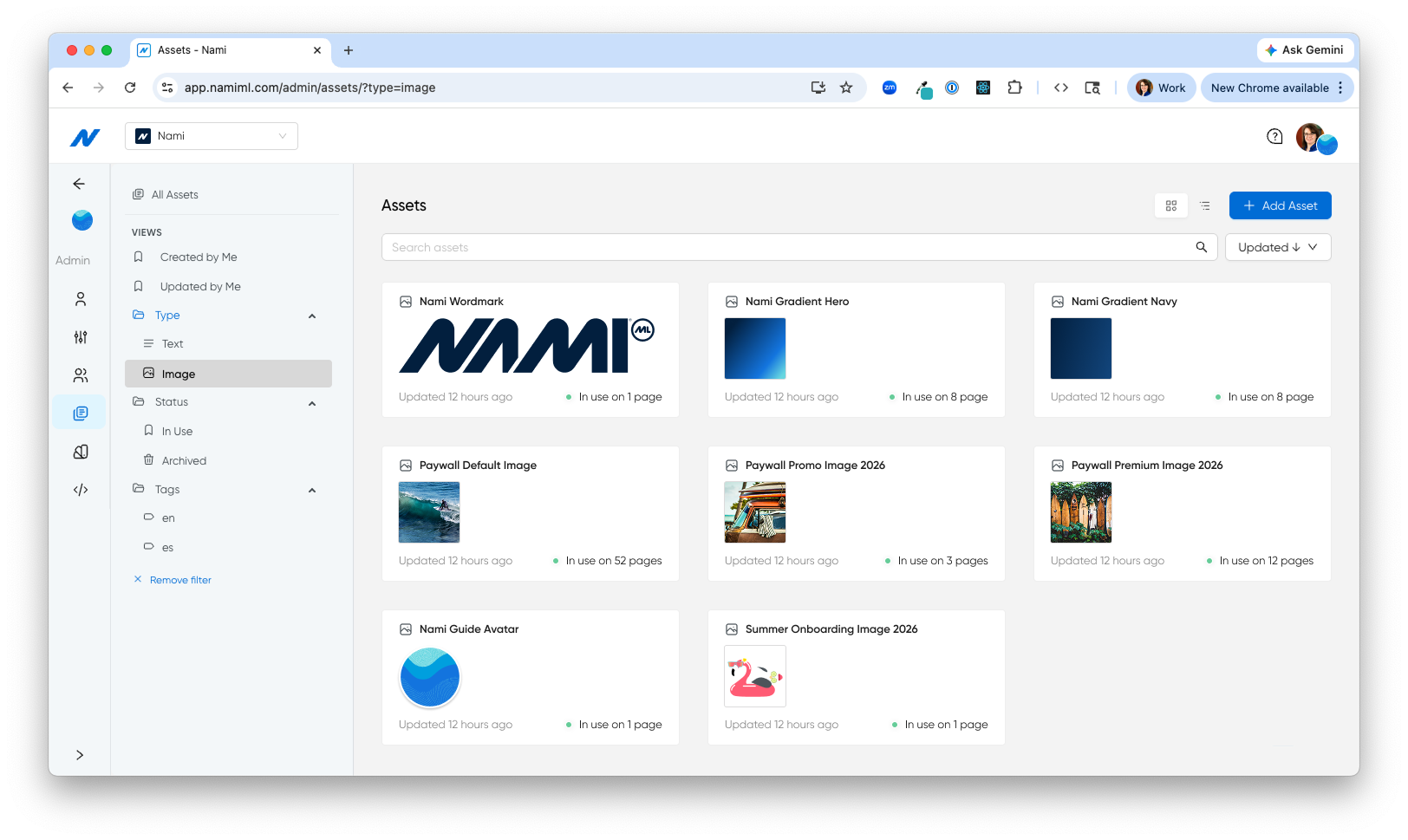
Task: Open the sliders settings sidebar icon
Action: [x=81, y=337]
